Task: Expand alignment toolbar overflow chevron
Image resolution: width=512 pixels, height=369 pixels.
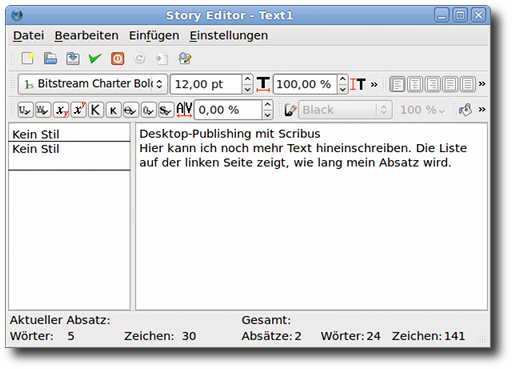Action: click(482, 83)
